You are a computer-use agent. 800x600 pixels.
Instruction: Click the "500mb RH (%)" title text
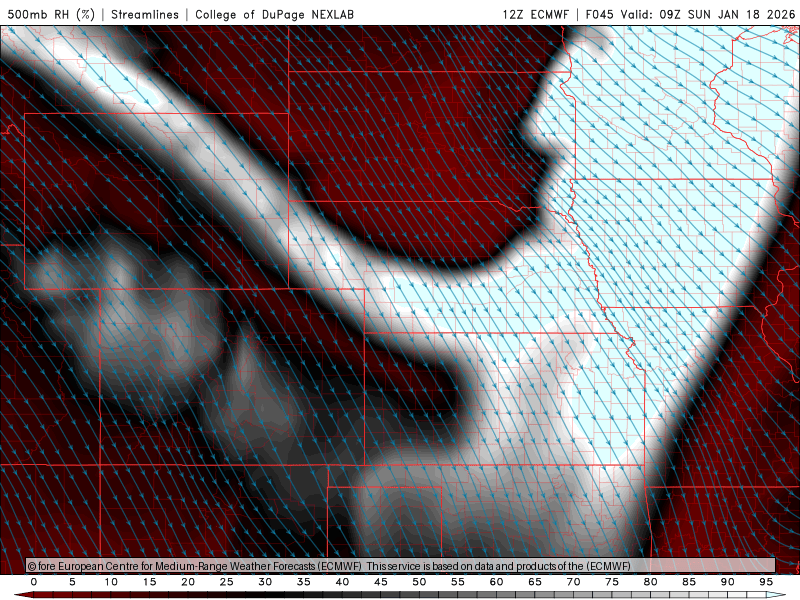click(51, 14)
